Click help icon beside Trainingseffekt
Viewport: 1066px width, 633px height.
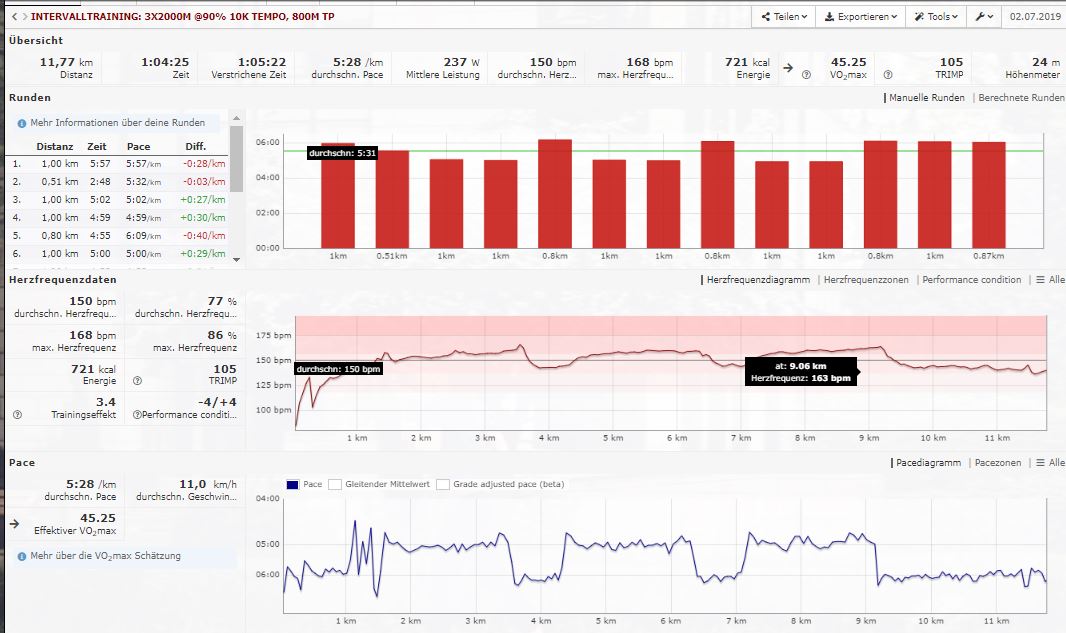click(17, 414)
